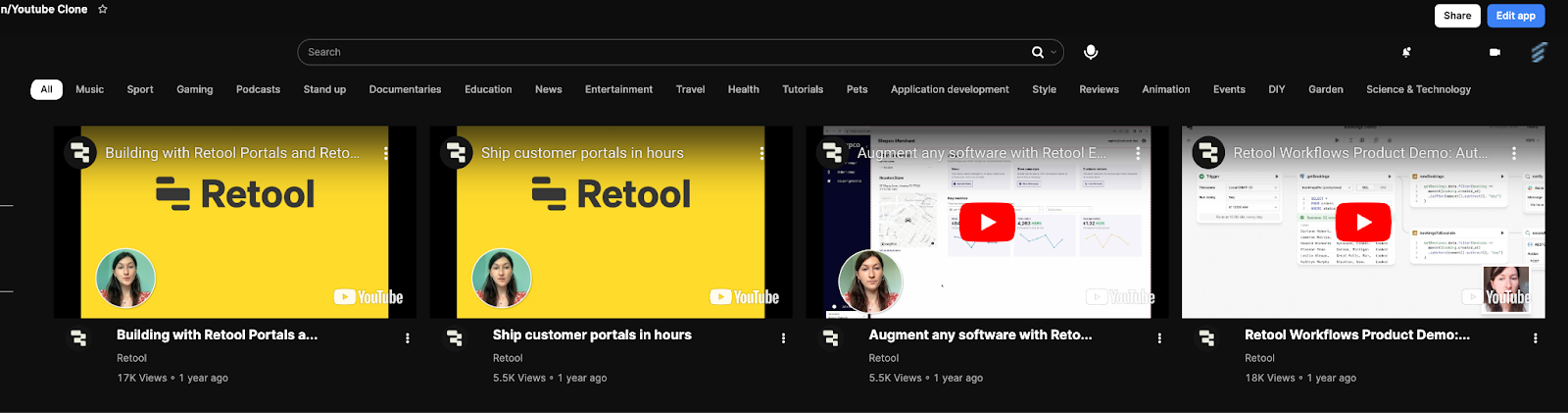The width and height of the screenshot is (1568, 413).
Task: Open overlay menu dots on Retool Workflows embed
Action: click(1514, 153)
